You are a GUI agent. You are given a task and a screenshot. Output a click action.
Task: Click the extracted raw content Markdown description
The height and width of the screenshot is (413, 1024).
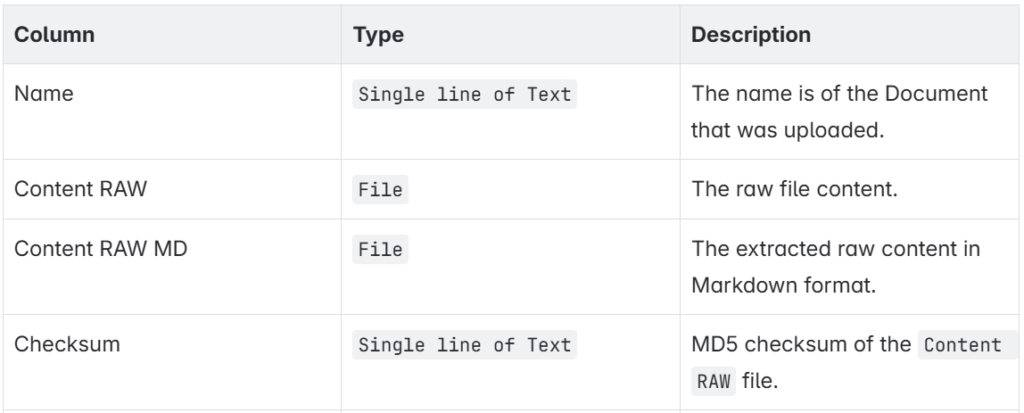[x=836, y=267]
